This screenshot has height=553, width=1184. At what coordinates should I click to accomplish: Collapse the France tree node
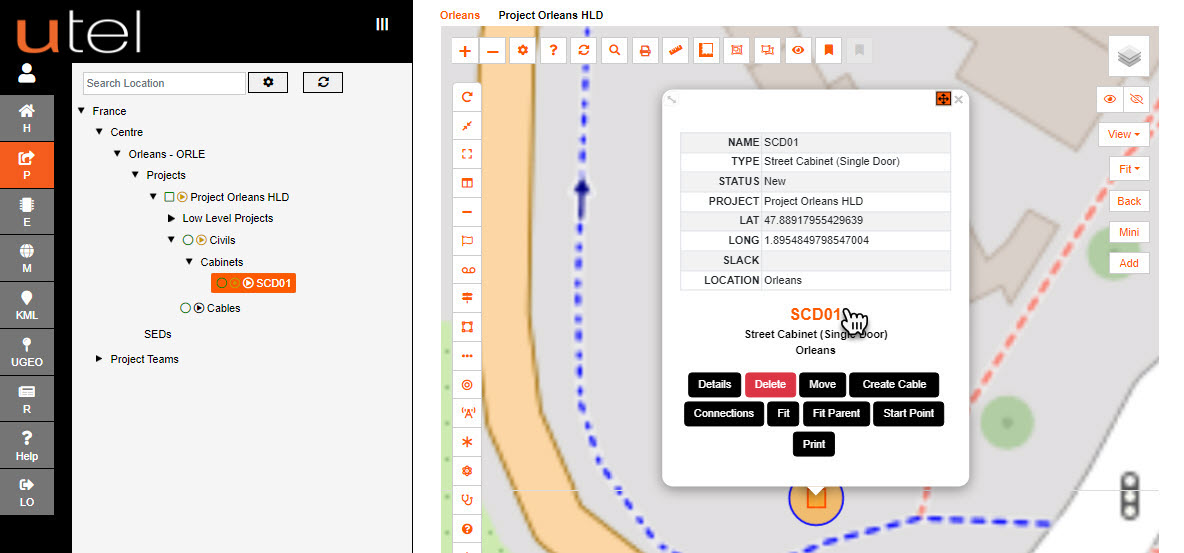point(82,111)
